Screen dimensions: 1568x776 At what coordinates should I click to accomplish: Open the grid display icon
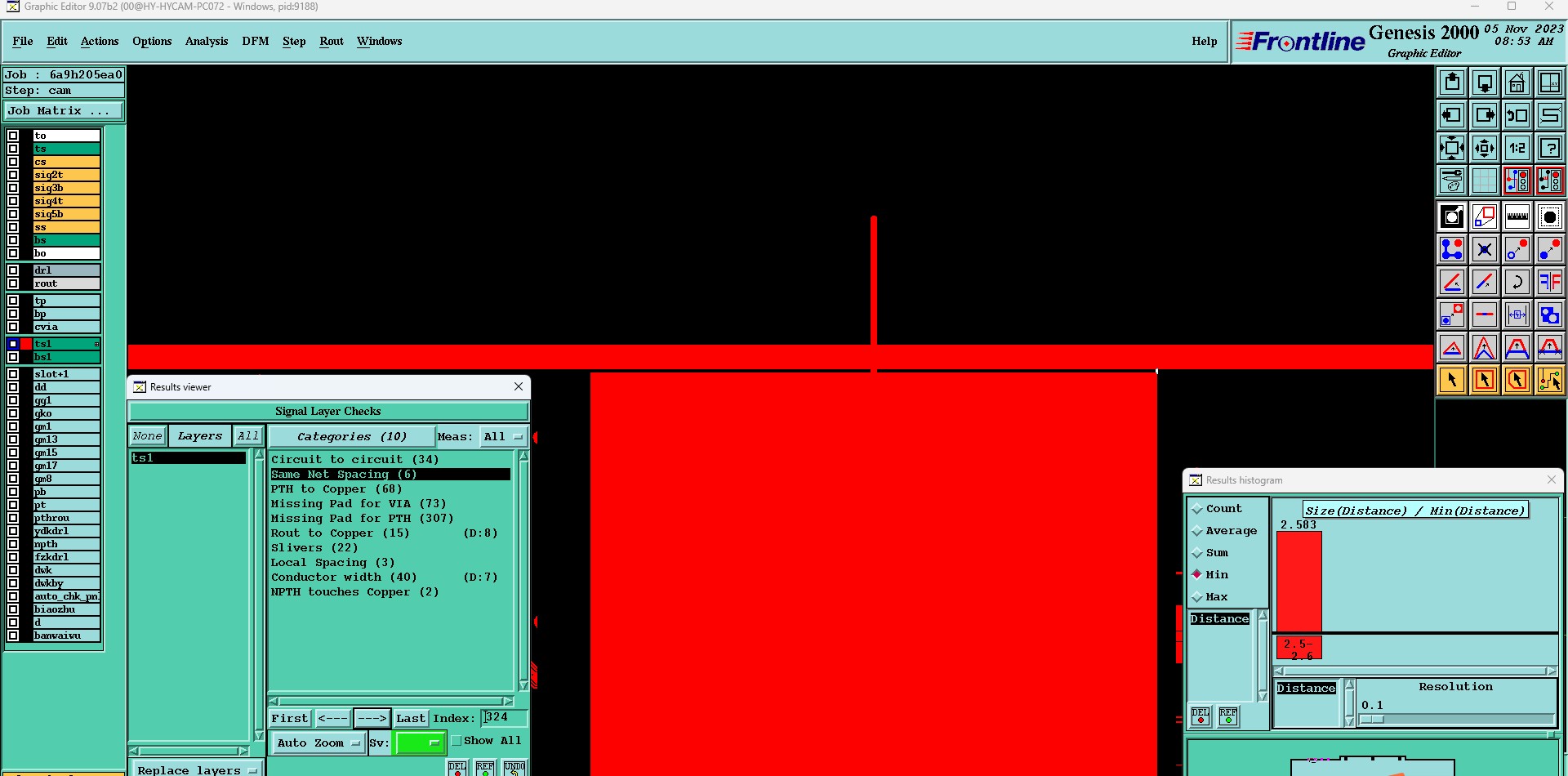(1485, 181)
